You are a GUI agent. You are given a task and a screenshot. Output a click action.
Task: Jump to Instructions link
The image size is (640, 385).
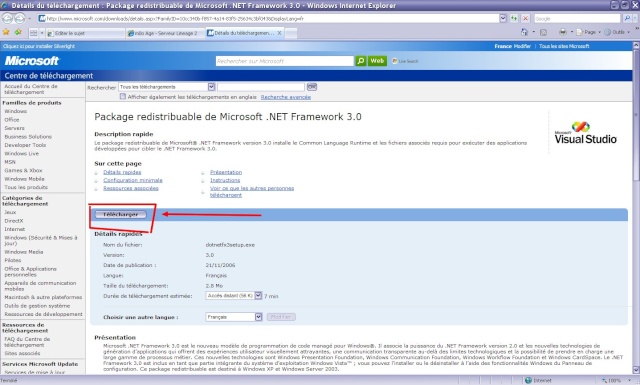[x=225, y=180]
